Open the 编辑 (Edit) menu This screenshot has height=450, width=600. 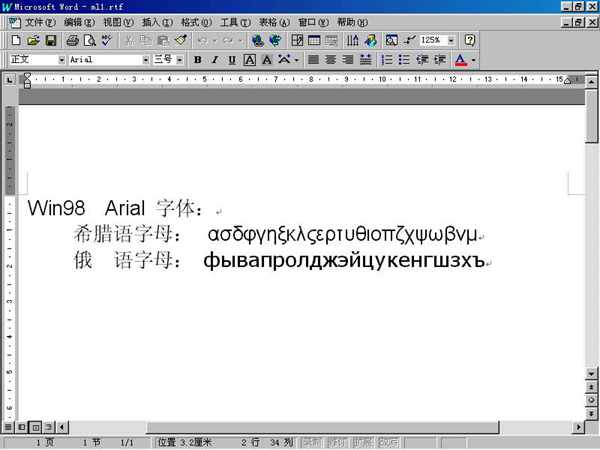coord(79,22)
